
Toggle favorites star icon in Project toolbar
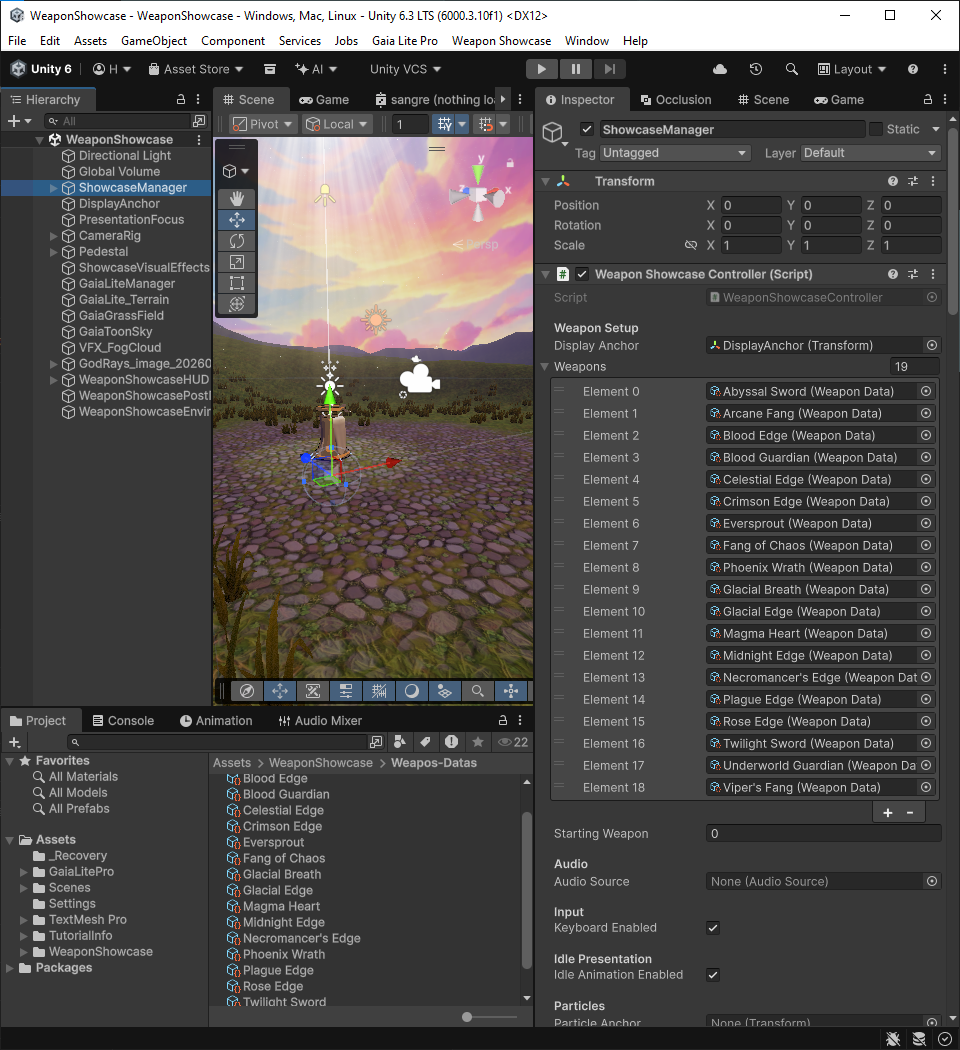[477, 741]
